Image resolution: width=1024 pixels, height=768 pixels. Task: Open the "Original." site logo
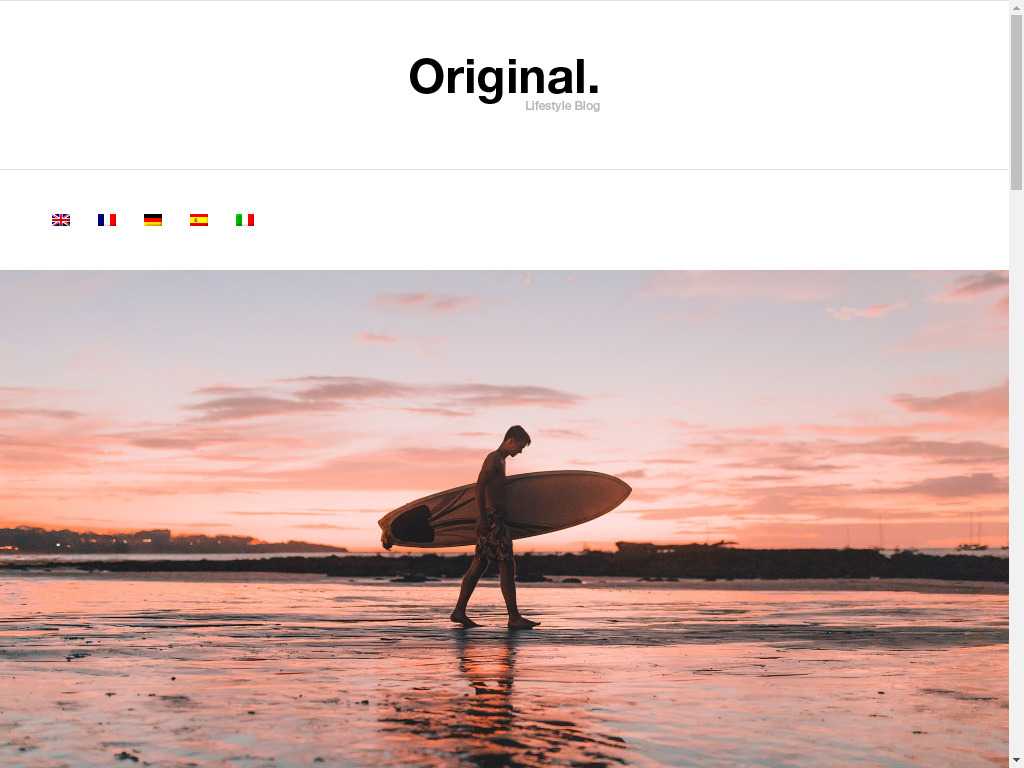coord(504,78)
